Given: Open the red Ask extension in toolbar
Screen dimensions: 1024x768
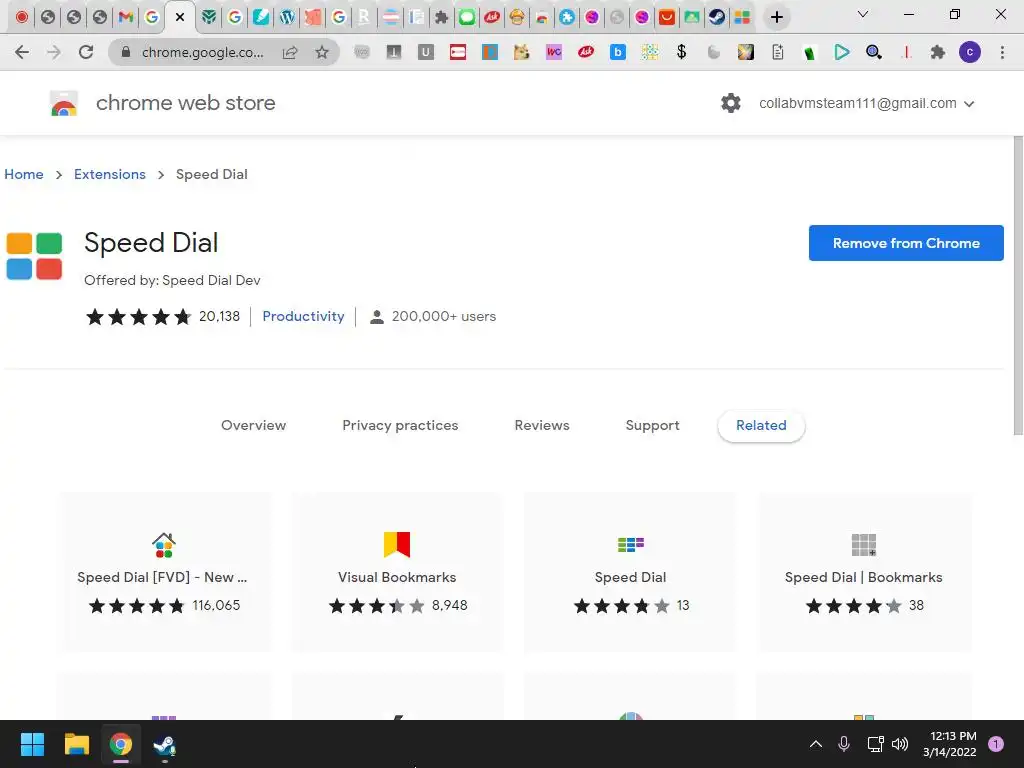Looking at the screenshot, I should pos(586,52).
